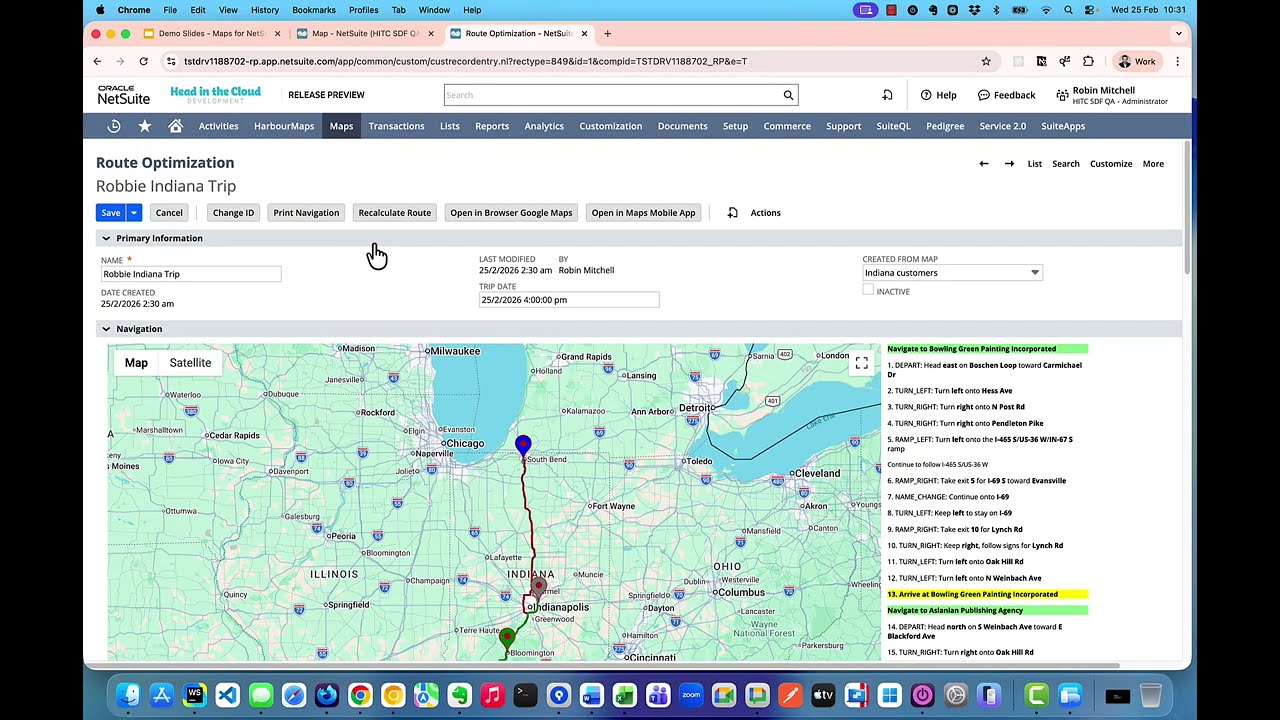
Task: Click the global Search box
Action: pos(612,95)
